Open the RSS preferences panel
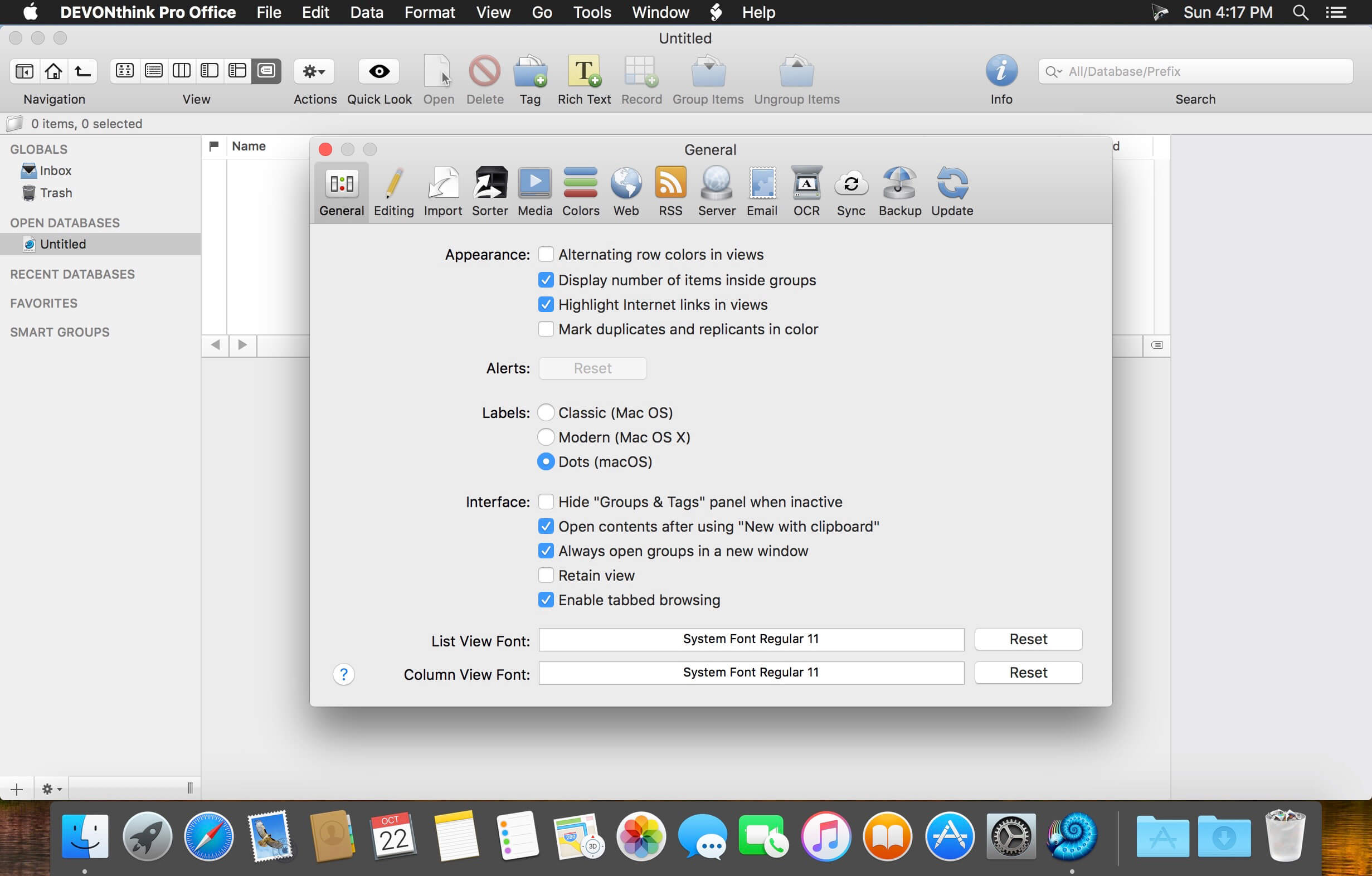This screenshot has height=876, width=1372. (x=669, y=190)
